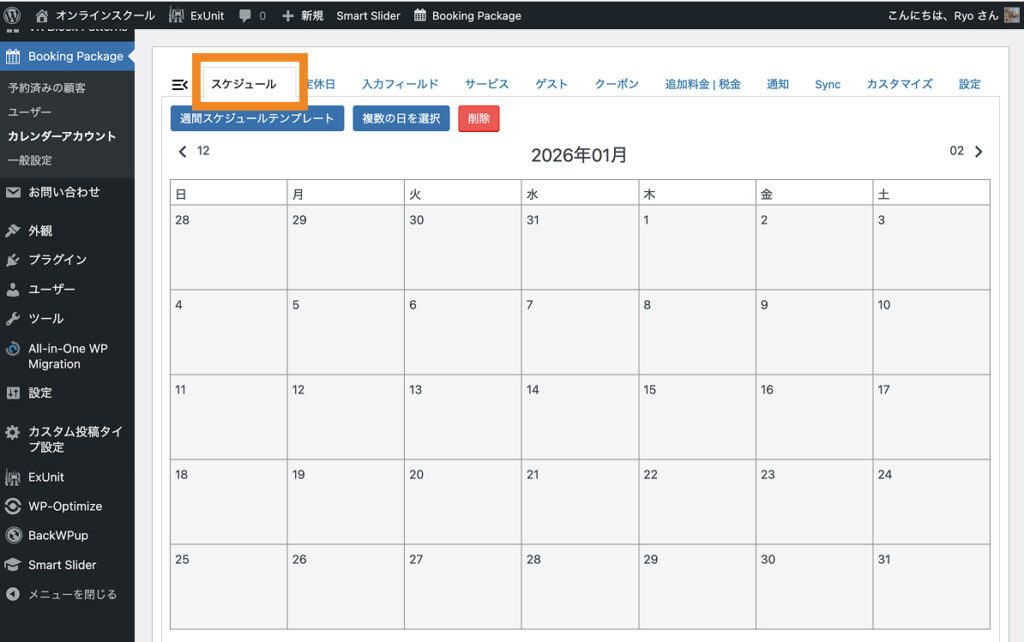Click the 週間スケジュールテンプレート button

(257, 119)
